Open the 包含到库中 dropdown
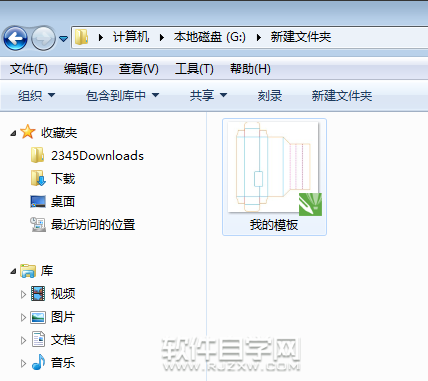Screen dimensions: 428x381 (122, 96)
